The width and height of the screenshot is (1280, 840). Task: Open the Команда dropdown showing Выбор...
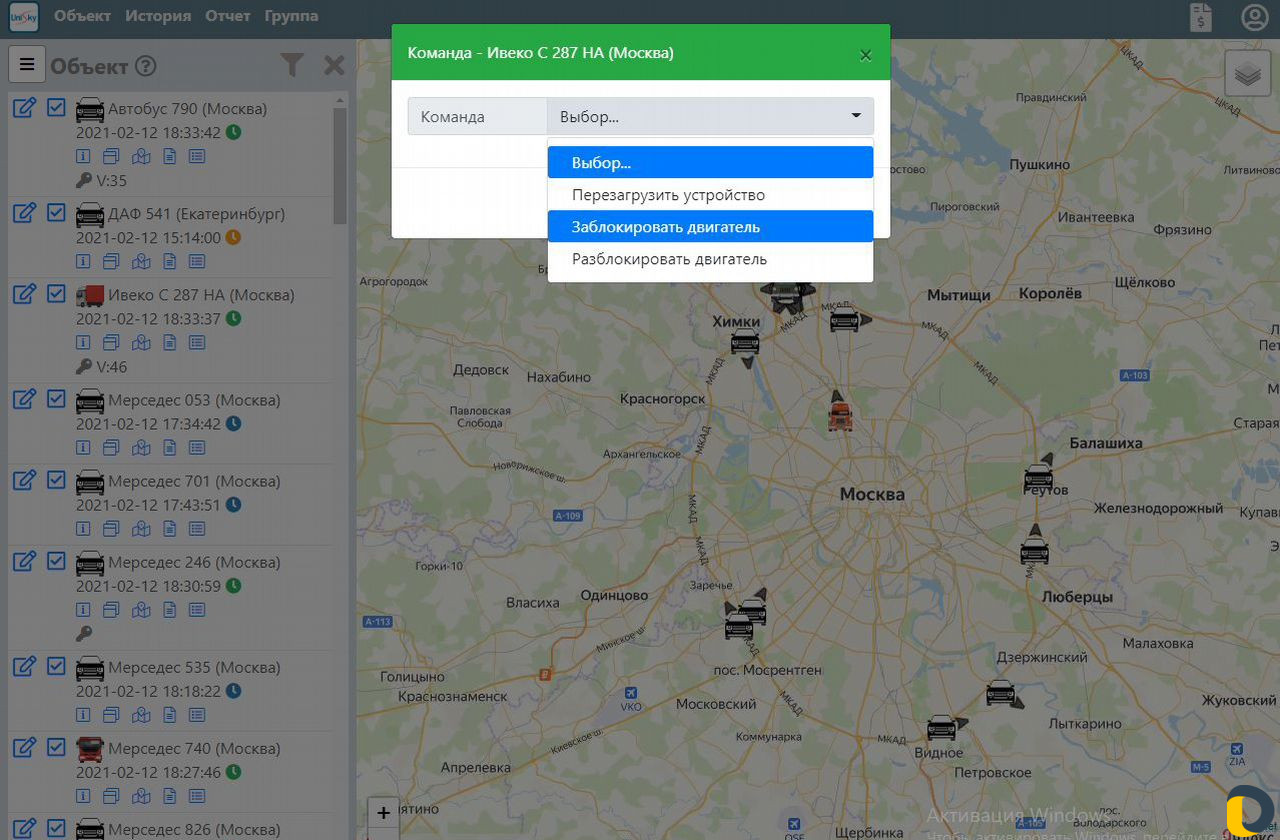(x=710, y=116)
